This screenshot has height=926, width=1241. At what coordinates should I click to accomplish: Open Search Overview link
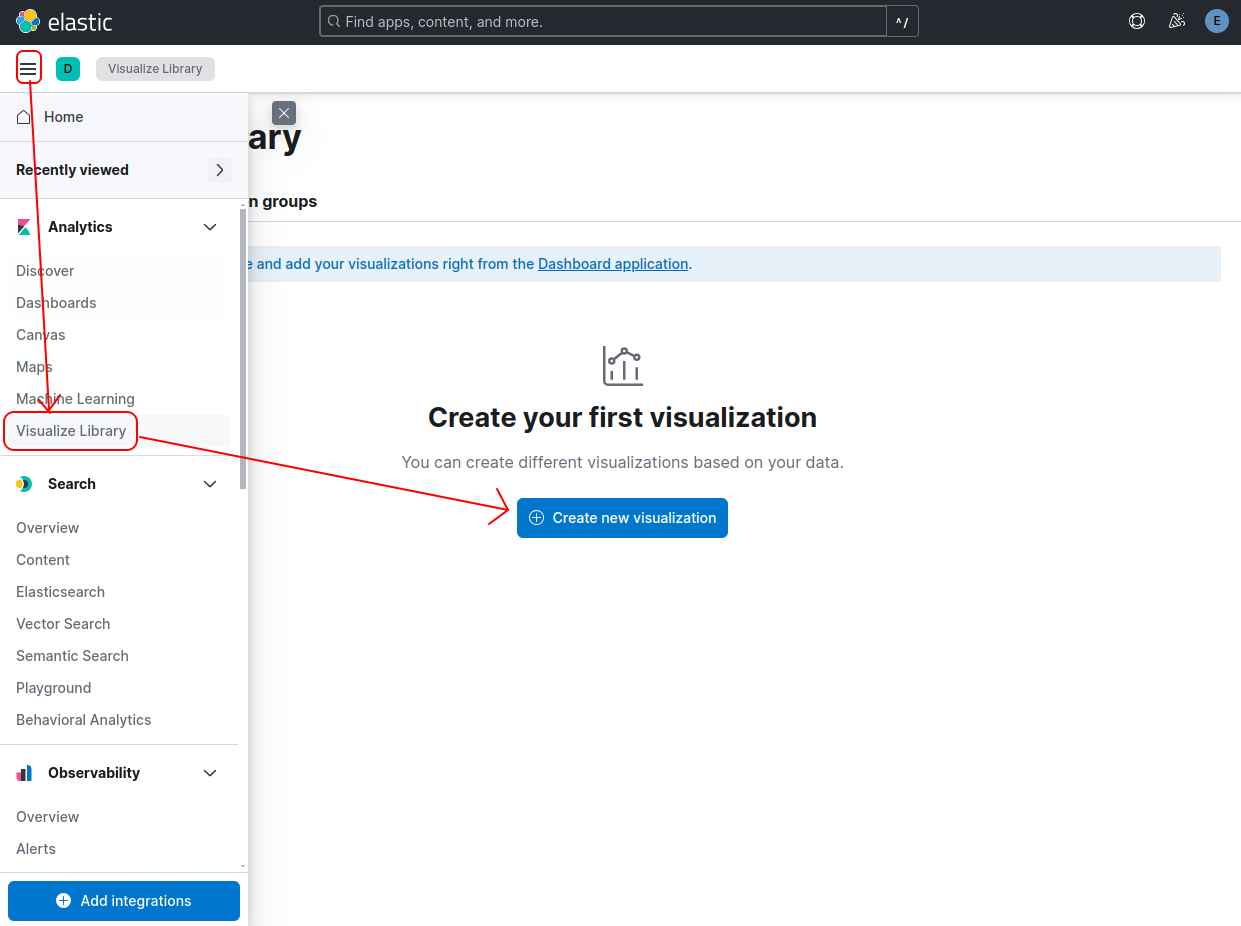(x=47, y=528)
